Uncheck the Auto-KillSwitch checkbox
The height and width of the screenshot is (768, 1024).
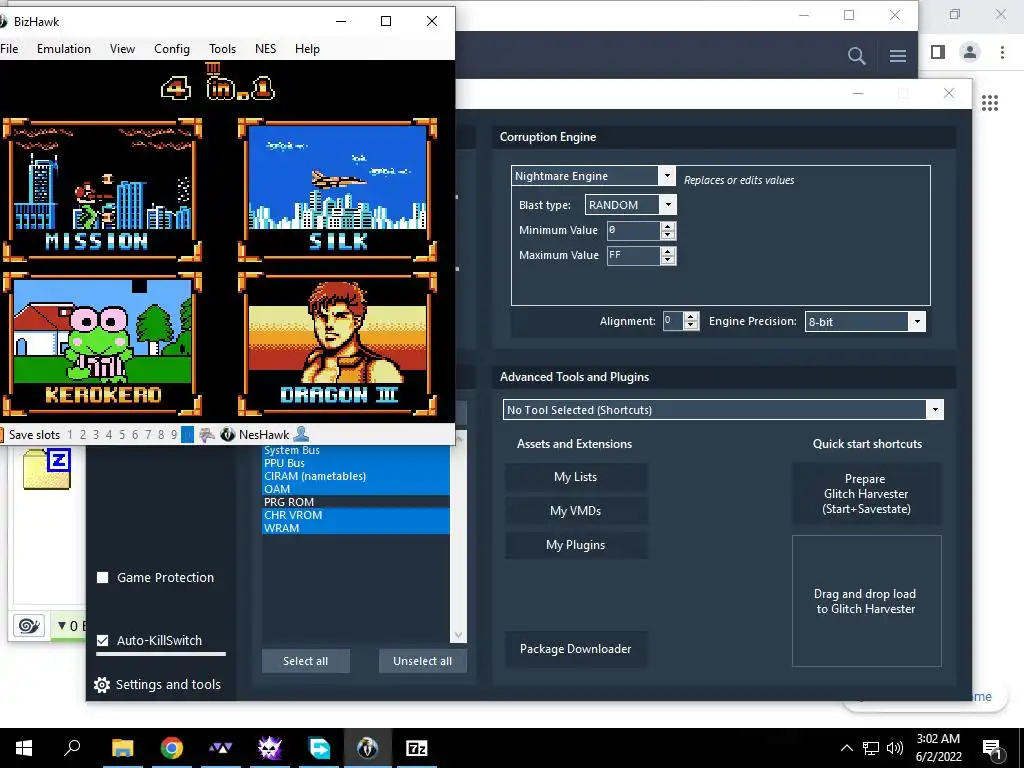(x=103, y=641)
